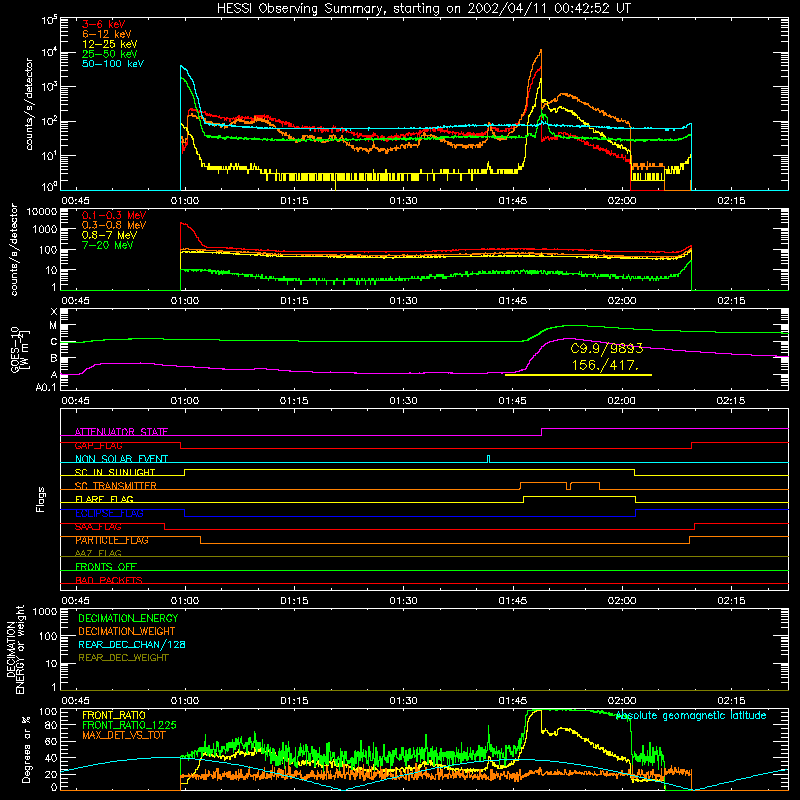
Task: Click the 7-20 MeV legend entry
Action: click(108, 245)
